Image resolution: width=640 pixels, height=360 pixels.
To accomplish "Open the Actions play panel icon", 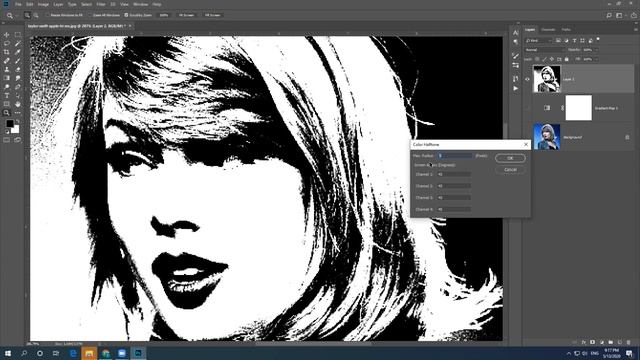I will (x=516, y=88).
